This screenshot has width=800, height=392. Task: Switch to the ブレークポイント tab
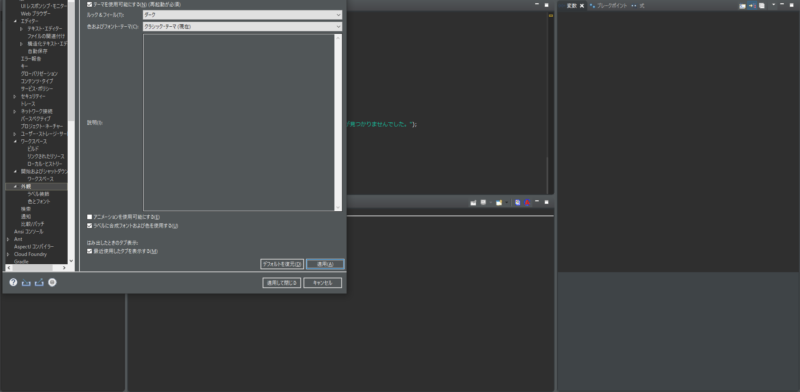click(x=612, y=6)
